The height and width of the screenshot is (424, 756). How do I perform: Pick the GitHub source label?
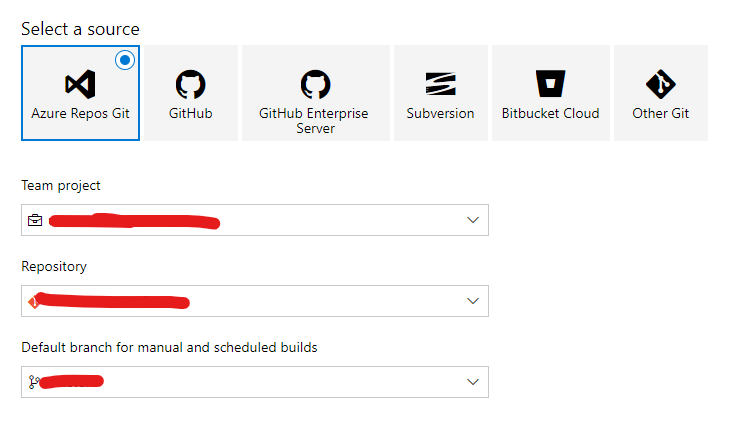pyautogui.click(x=190, y=114)
